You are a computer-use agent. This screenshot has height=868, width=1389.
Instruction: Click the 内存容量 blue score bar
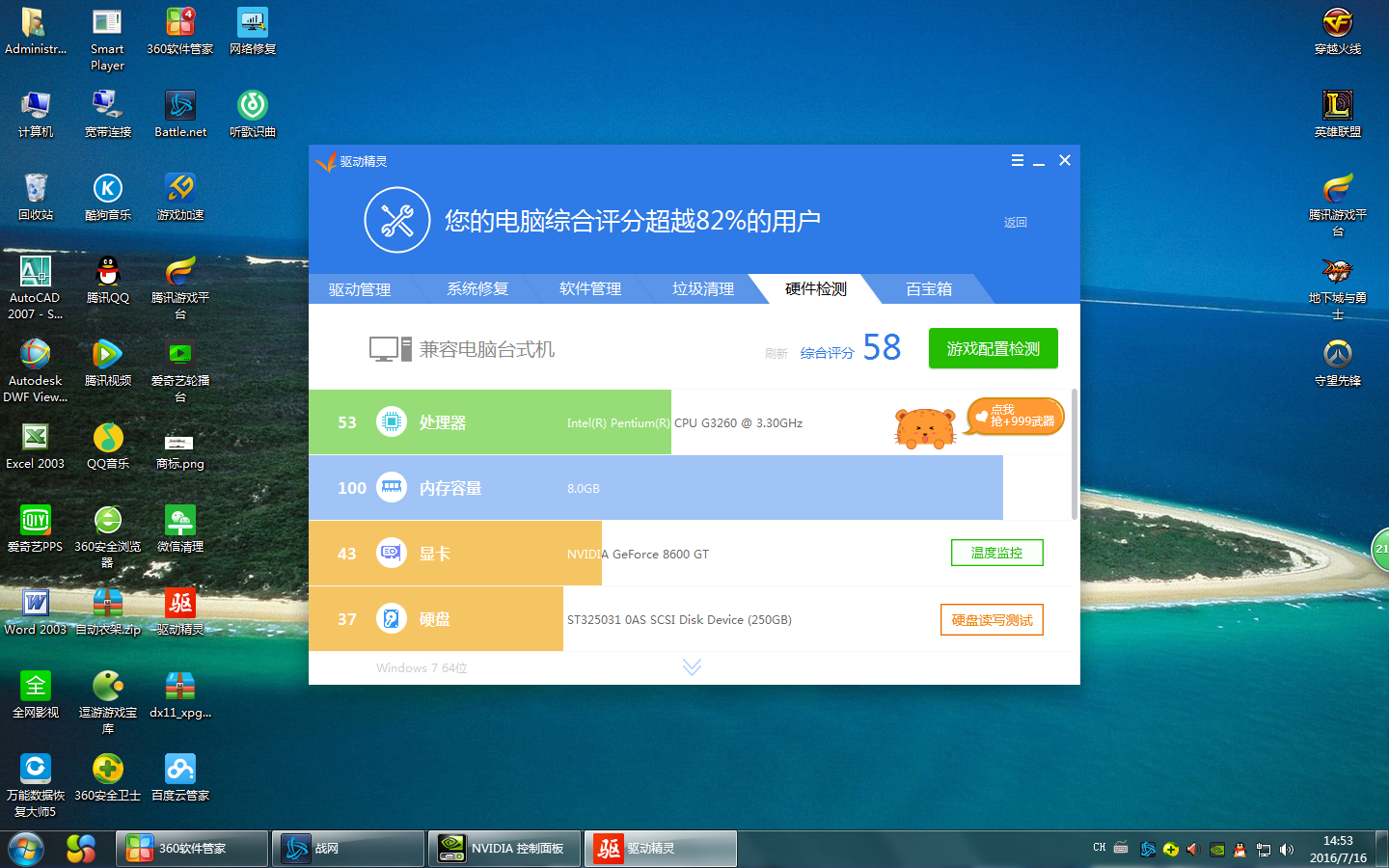(x=656, y=488)
